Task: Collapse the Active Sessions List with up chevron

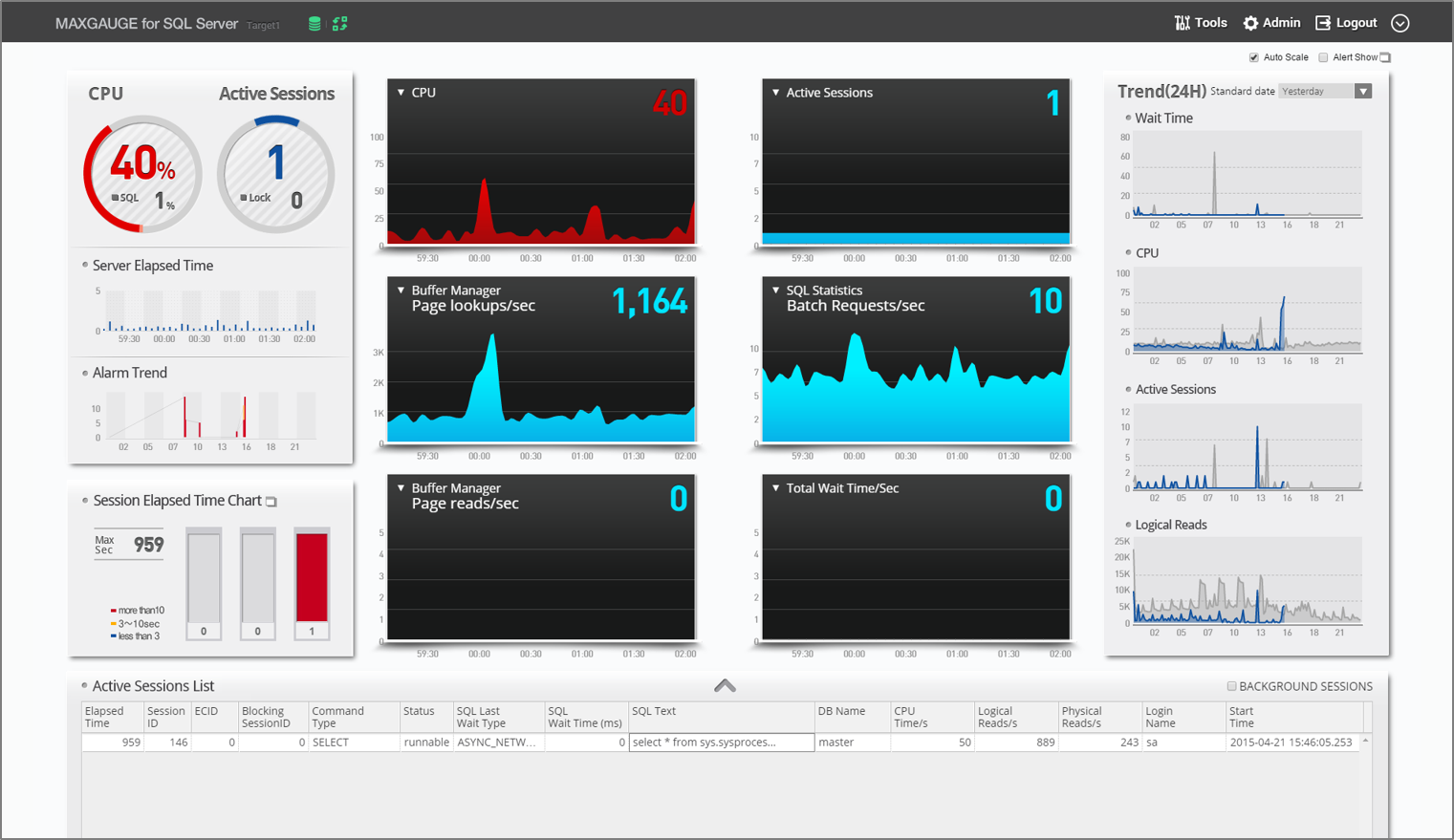Action: (725, 685)
